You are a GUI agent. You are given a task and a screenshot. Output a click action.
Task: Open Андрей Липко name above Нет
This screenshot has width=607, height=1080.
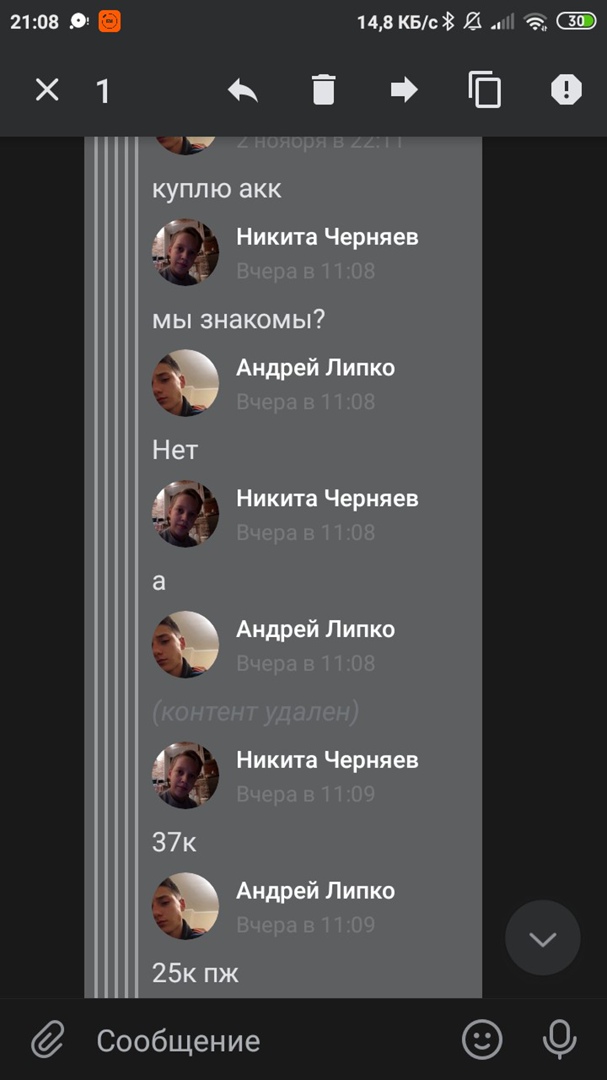316,368
